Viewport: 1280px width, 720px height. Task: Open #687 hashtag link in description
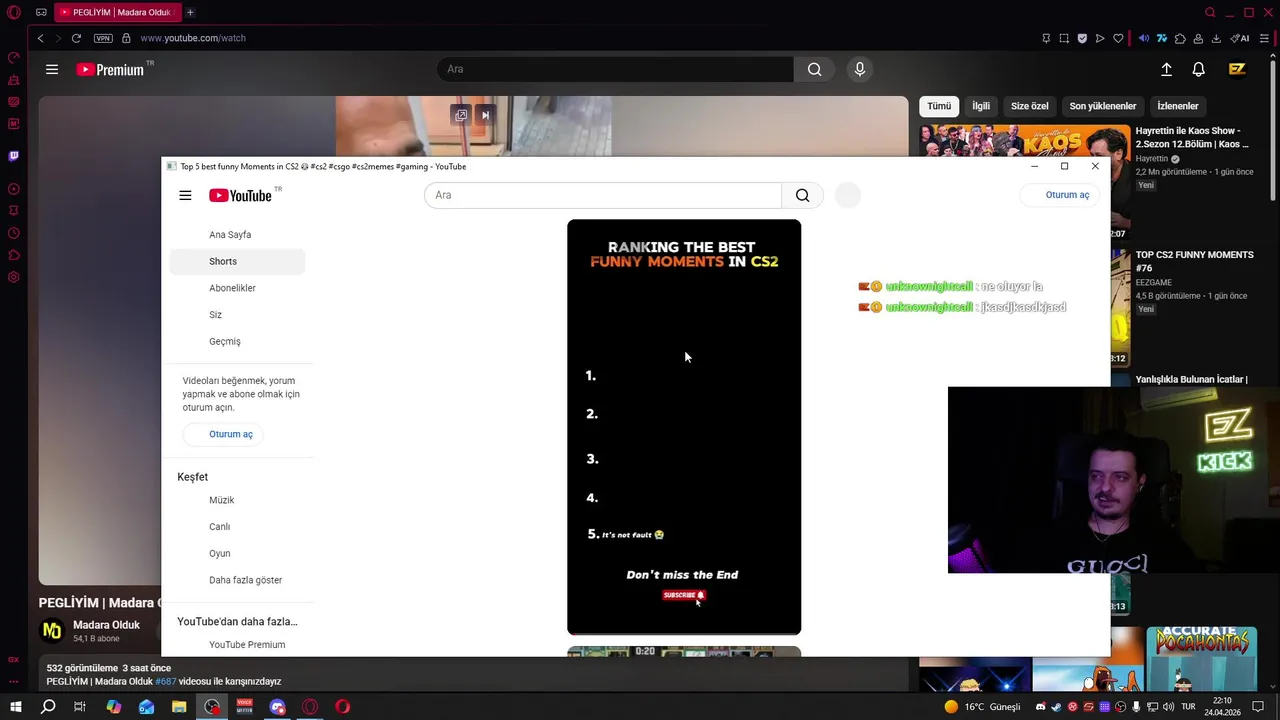point(165,682)
